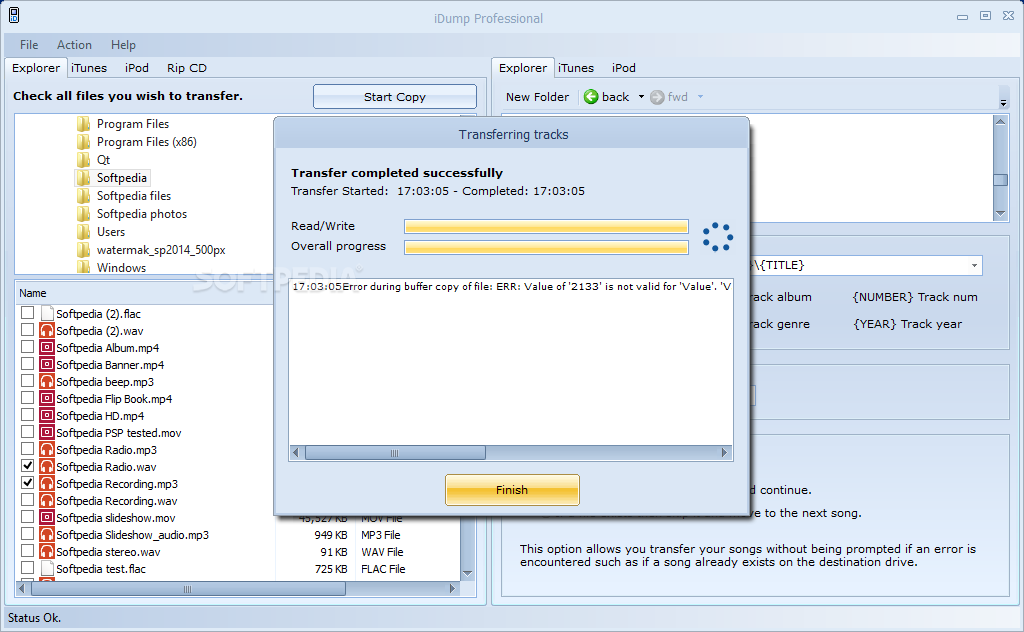Switch to the left-pane iPod tab
Image resolution: width=1024 pixels, height=632 pixels.
click(136, 68)
